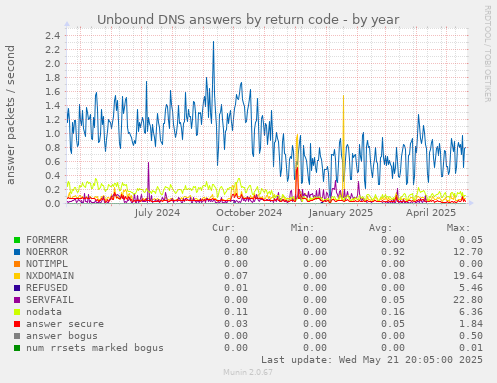Viewport: 497px width, 383px height.
Task: Select the FORMERR legend label
Action: click(x=47, y=240)
